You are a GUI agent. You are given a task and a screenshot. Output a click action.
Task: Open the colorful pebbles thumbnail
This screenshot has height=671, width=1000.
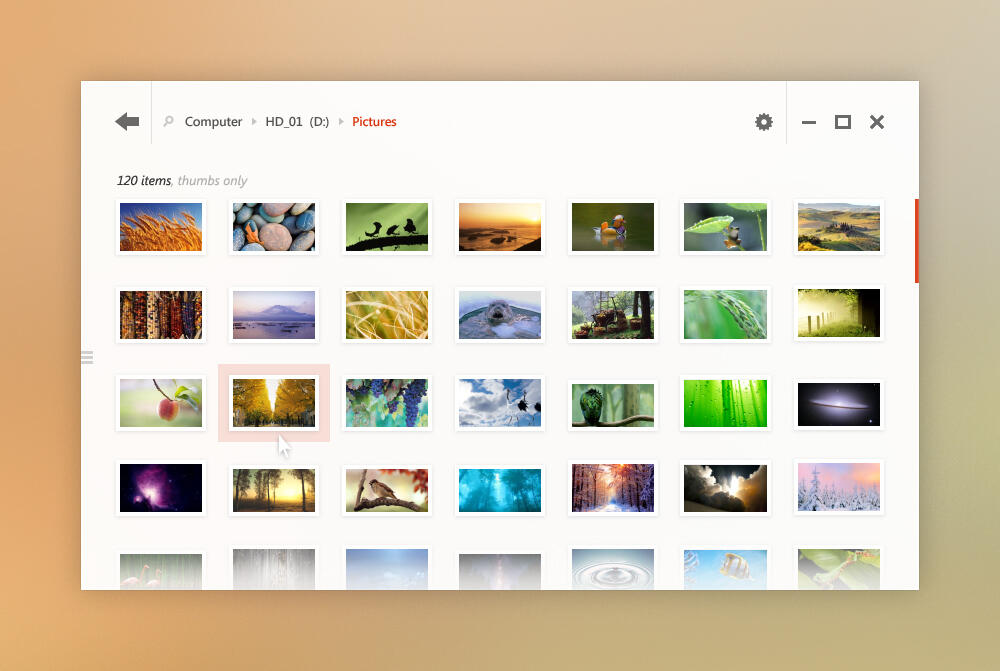pyautogui.click(x=274, y=227)
